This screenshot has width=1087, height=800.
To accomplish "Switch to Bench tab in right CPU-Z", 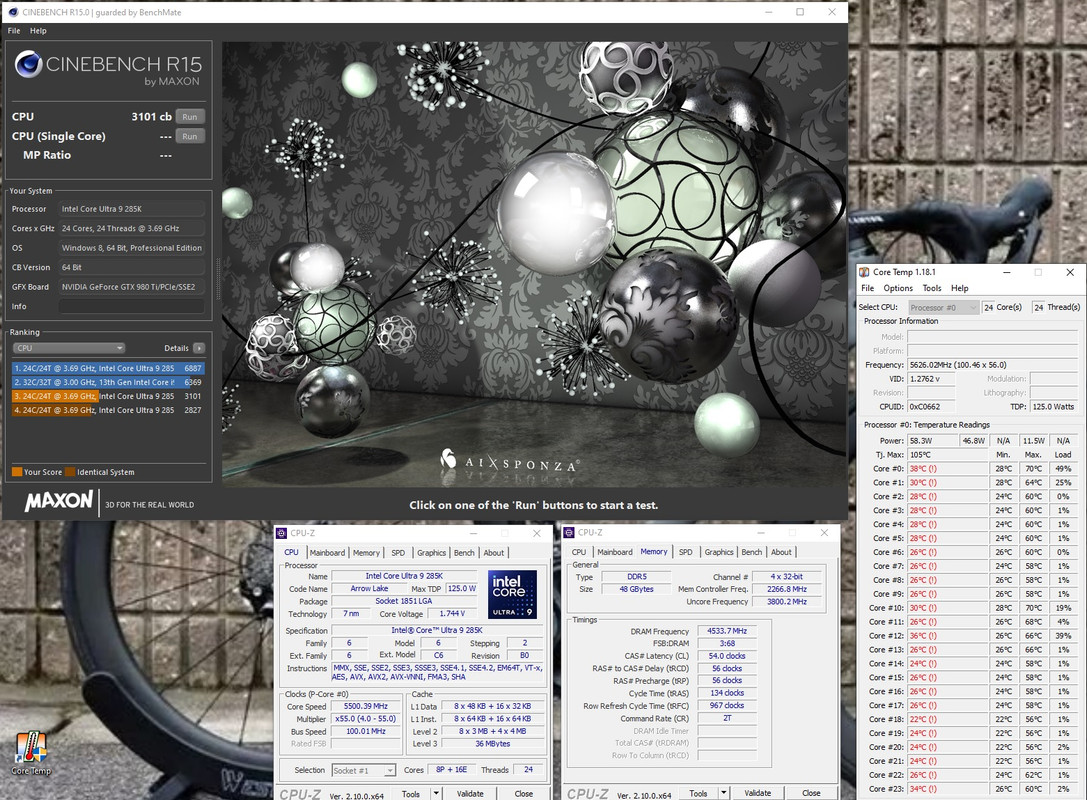I will (751, 552).
